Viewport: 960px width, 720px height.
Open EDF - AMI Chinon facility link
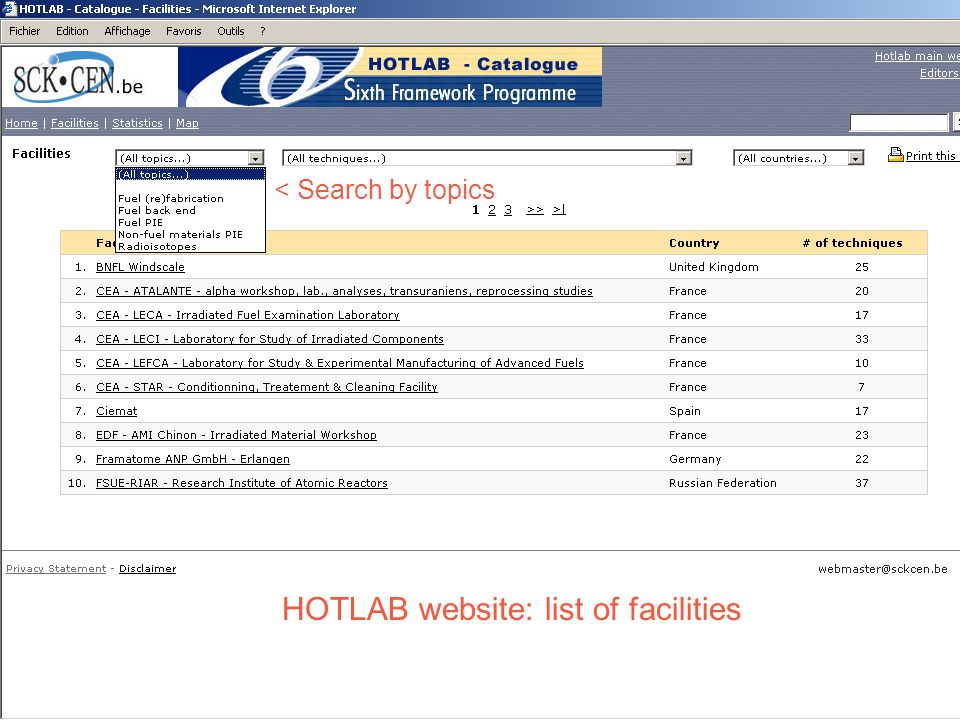[236, 435]
